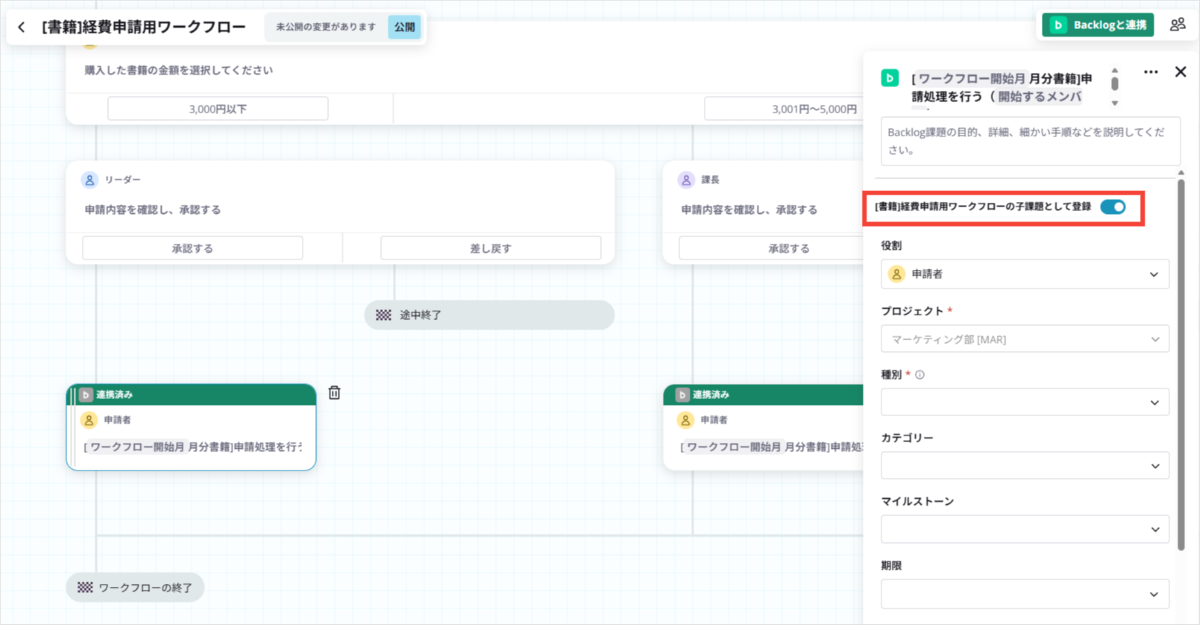Click the 公開 publish button
The width and height of the screenshot is (1200, 625).
point(404,27)
